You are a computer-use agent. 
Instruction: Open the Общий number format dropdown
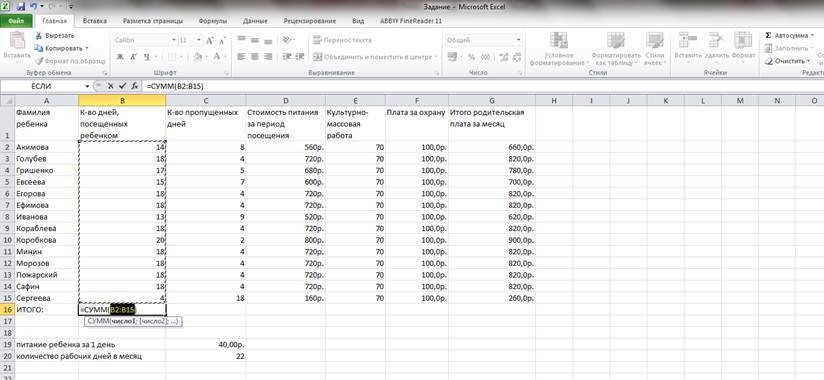518,40
